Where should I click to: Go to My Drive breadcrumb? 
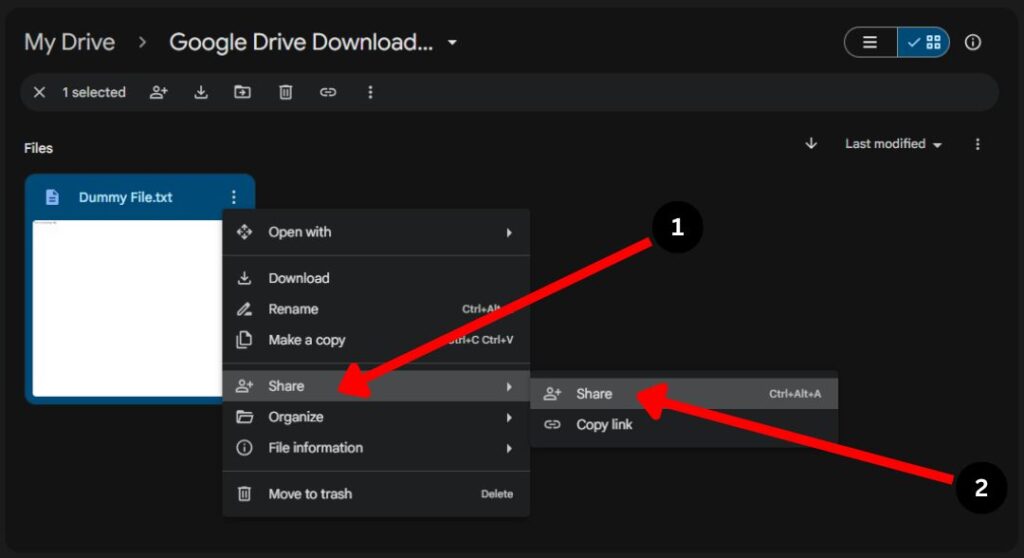[x=69, y=42]
